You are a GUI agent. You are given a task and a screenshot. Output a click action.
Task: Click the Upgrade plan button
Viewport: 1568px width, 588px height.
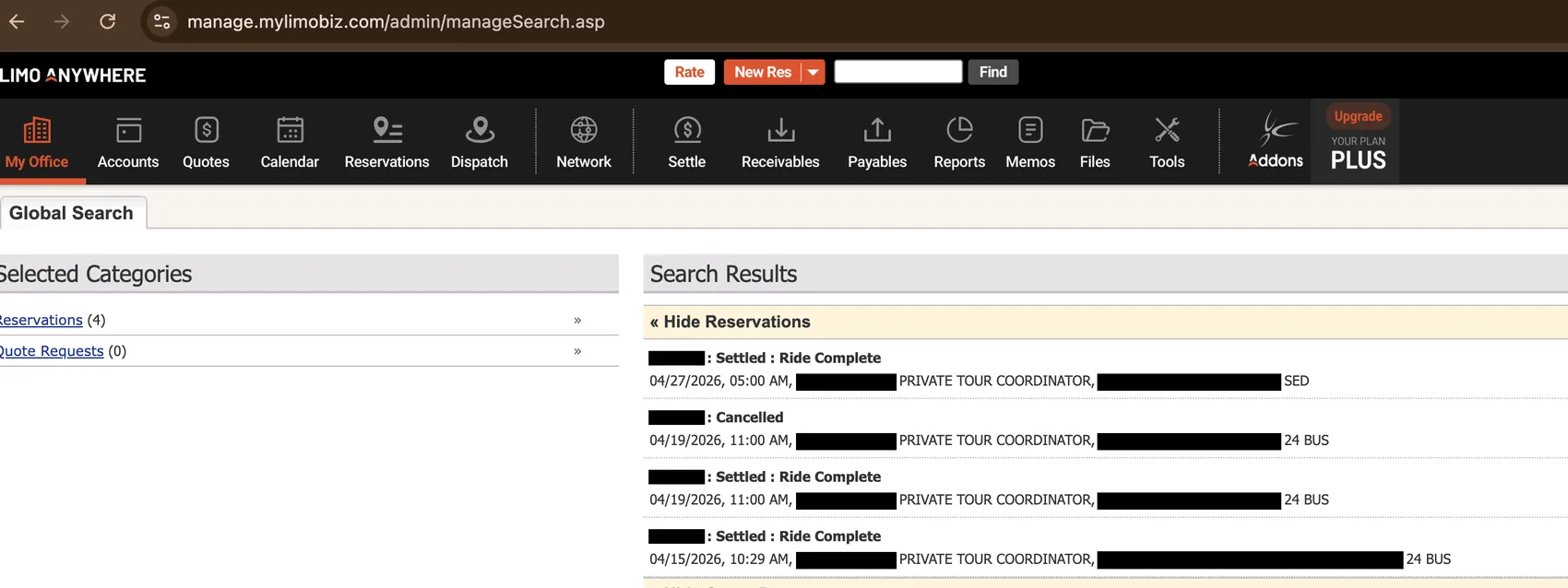(1358, 116)
